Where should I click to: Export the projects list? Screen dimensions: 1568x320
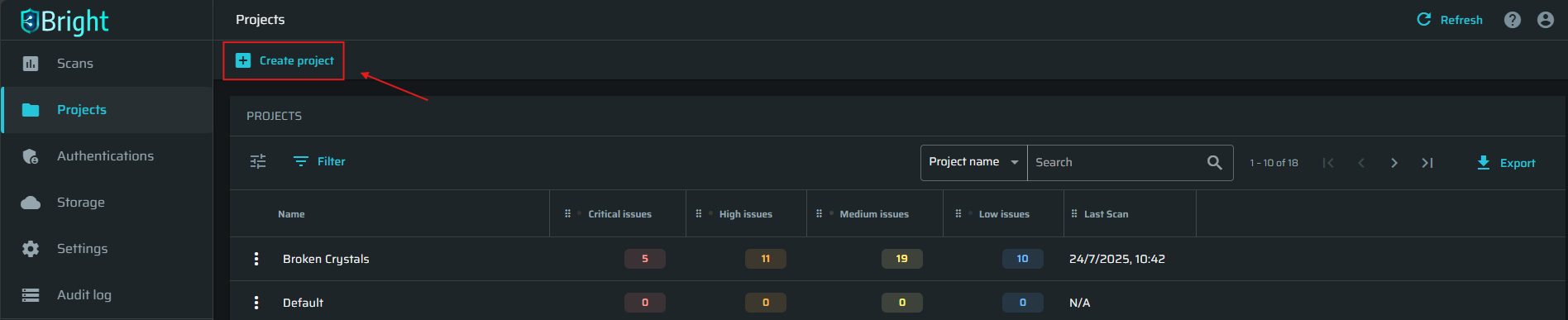click(x=1506, y=163)
